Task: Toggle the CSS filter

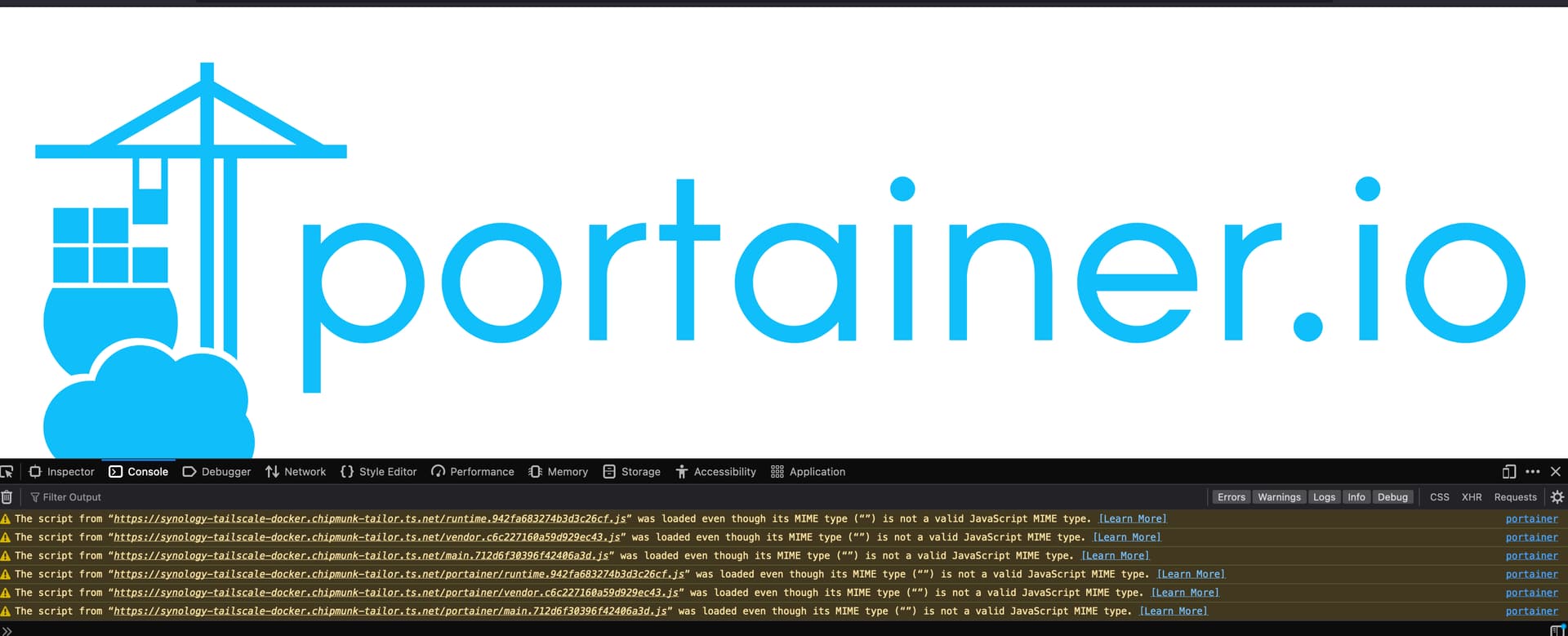Action: [x=1439, y=497]
